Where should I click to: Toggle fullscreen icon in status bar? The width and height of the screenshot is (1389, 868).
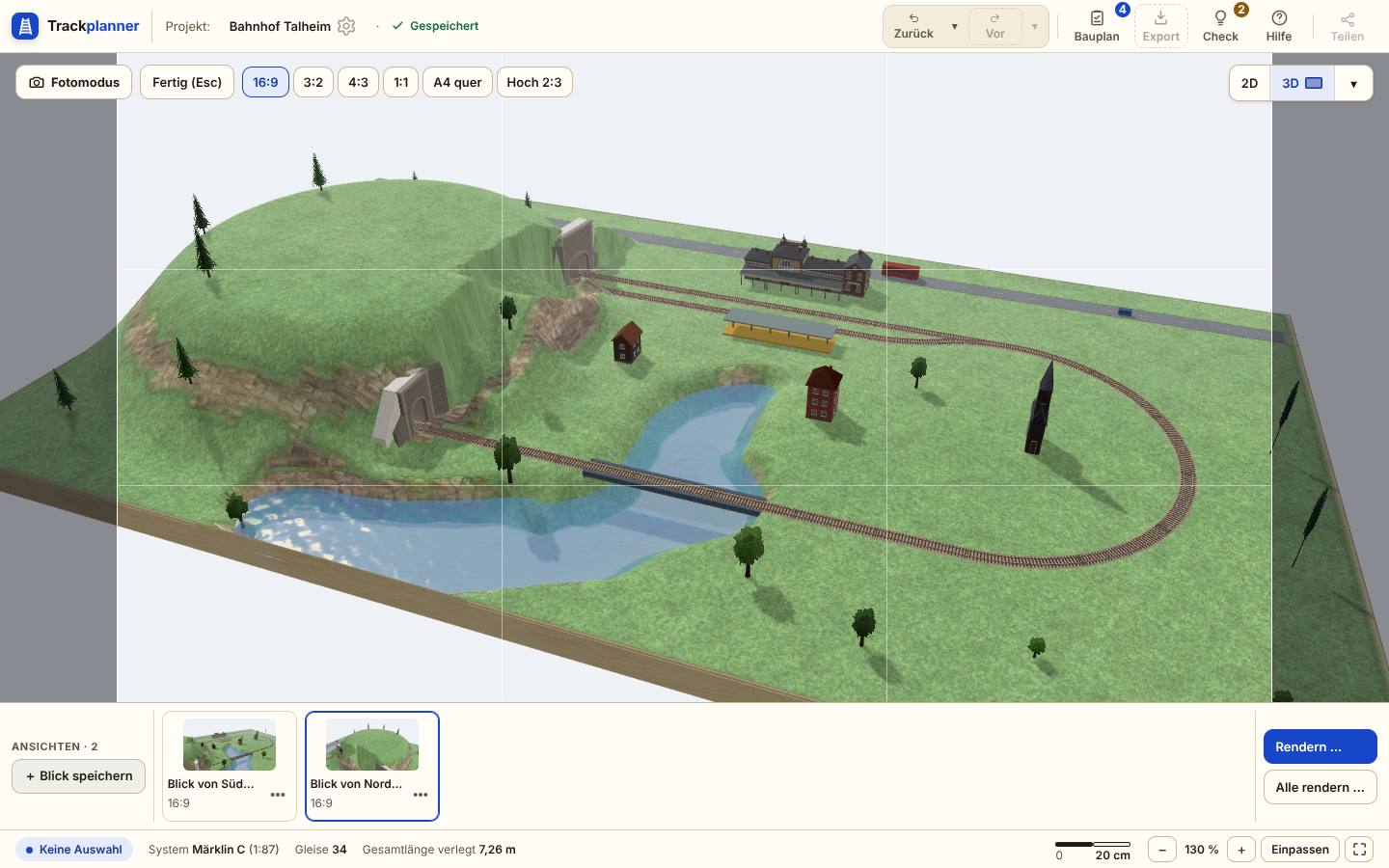point(1359,850)
